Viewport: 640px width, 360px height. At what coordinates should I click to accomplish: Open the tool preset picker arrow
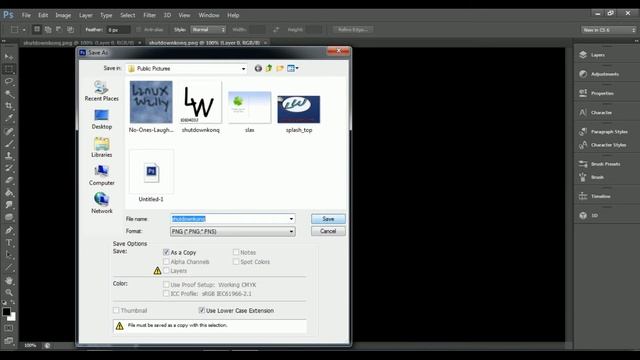[x=24, y=30]
